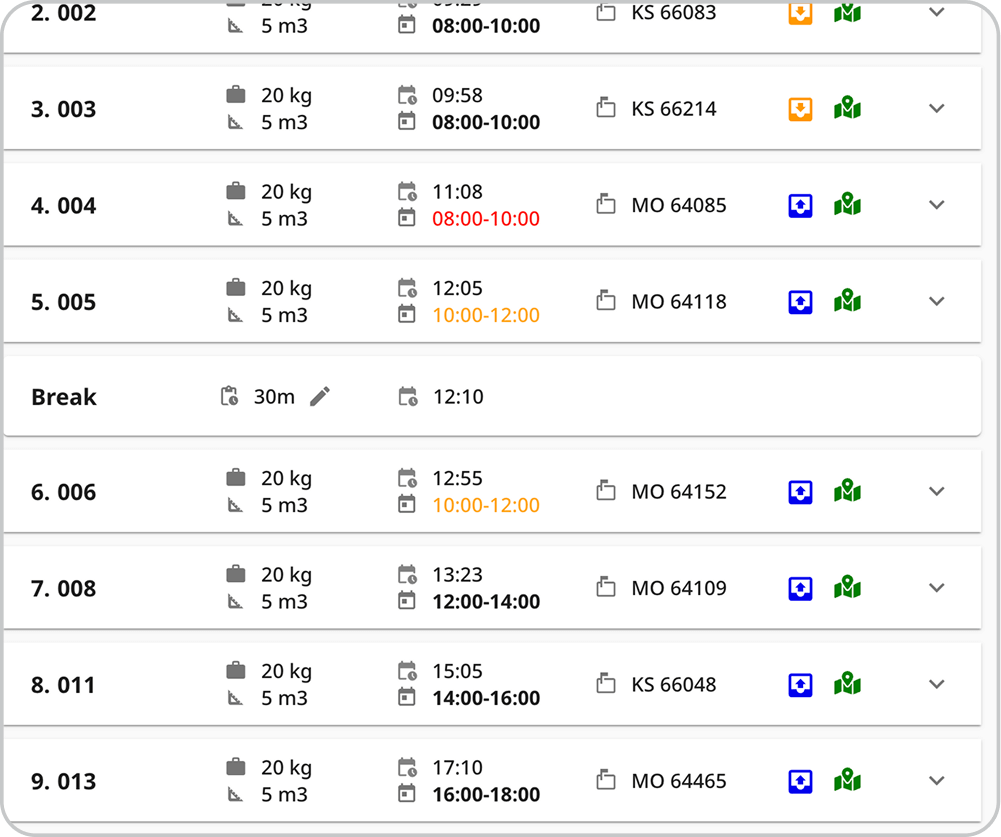Viewport: 1001px width, 837px height.
Task: Click the blue delivery icon for stop 013
Action: pyautogui.click(x=800, y=780)
